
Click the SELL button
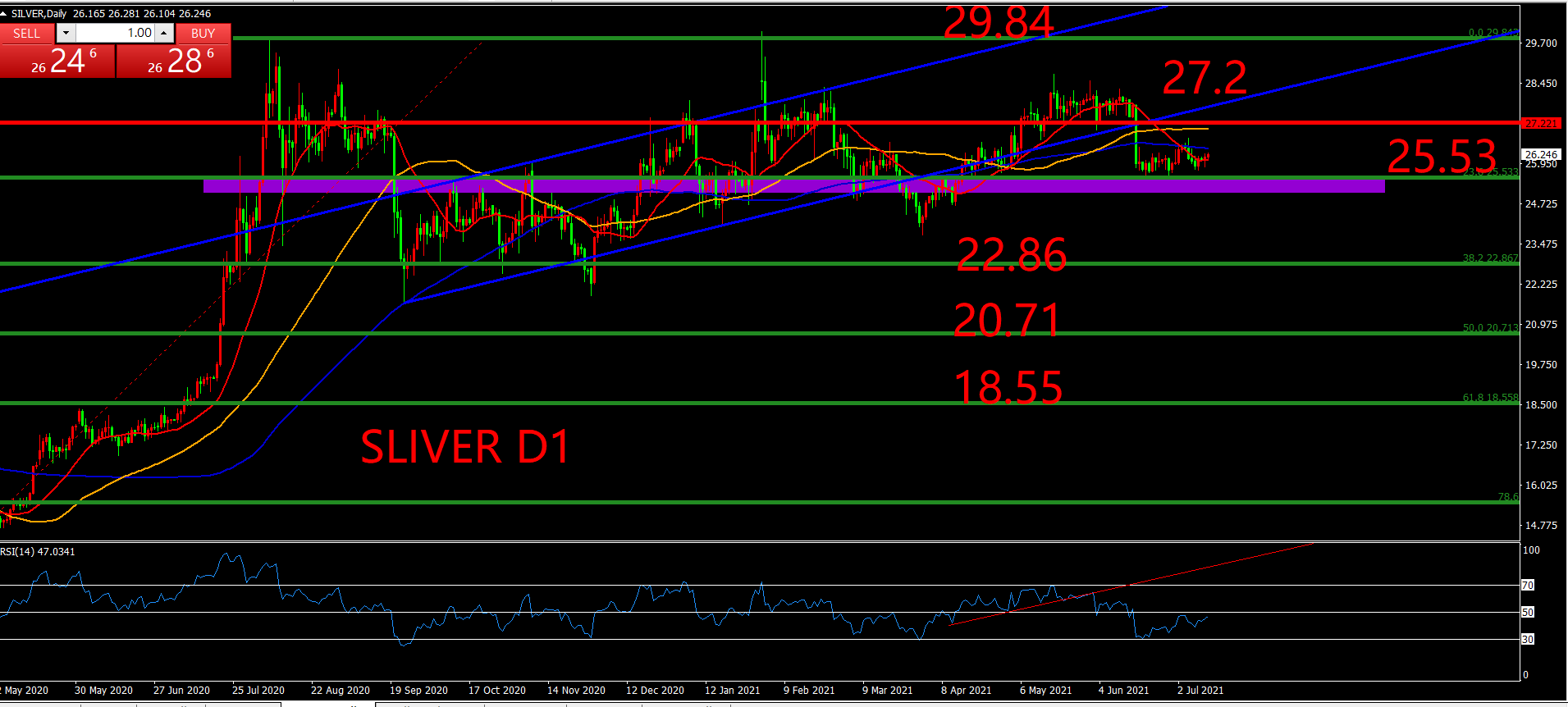point(26,33)
